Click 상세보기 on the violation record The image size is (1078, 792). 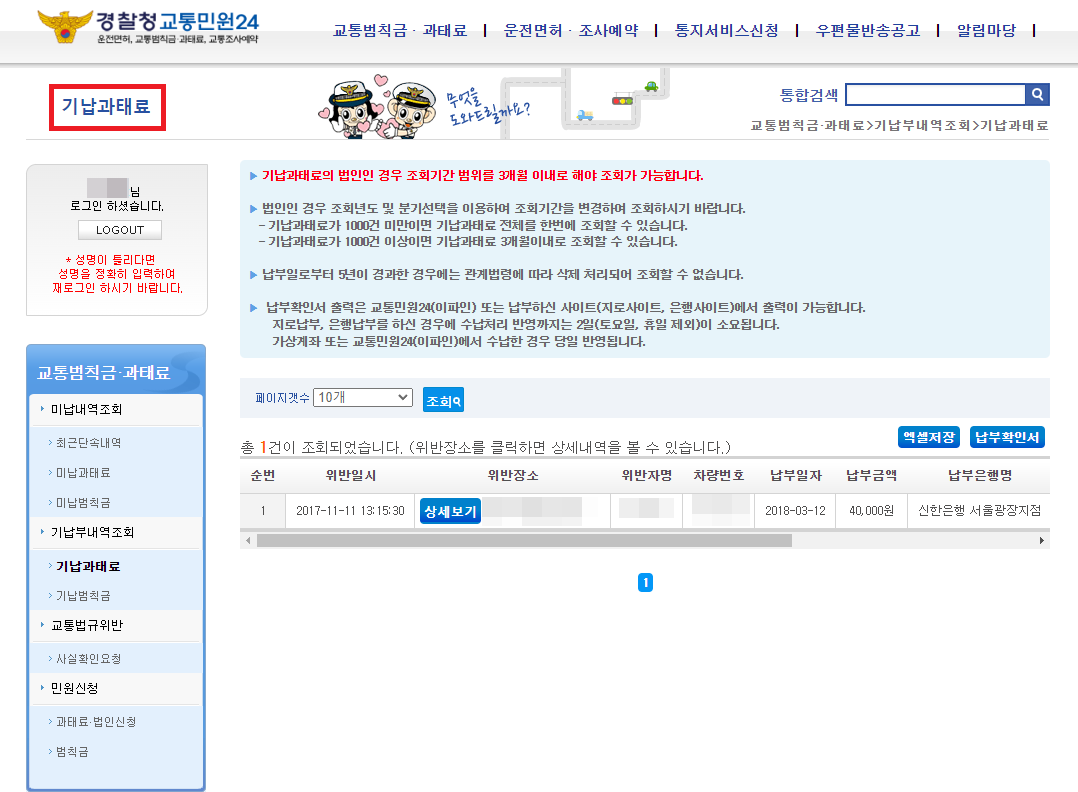(x=449, y=510)
